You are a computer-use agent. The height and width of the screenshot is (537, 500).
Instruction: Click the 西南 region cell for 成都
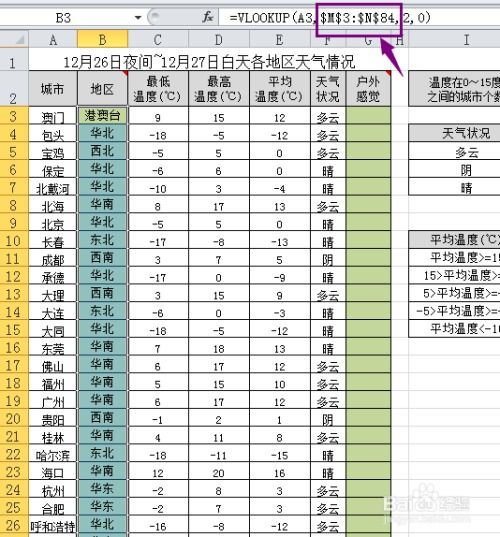pyautogui.click(x=102, y=258)
